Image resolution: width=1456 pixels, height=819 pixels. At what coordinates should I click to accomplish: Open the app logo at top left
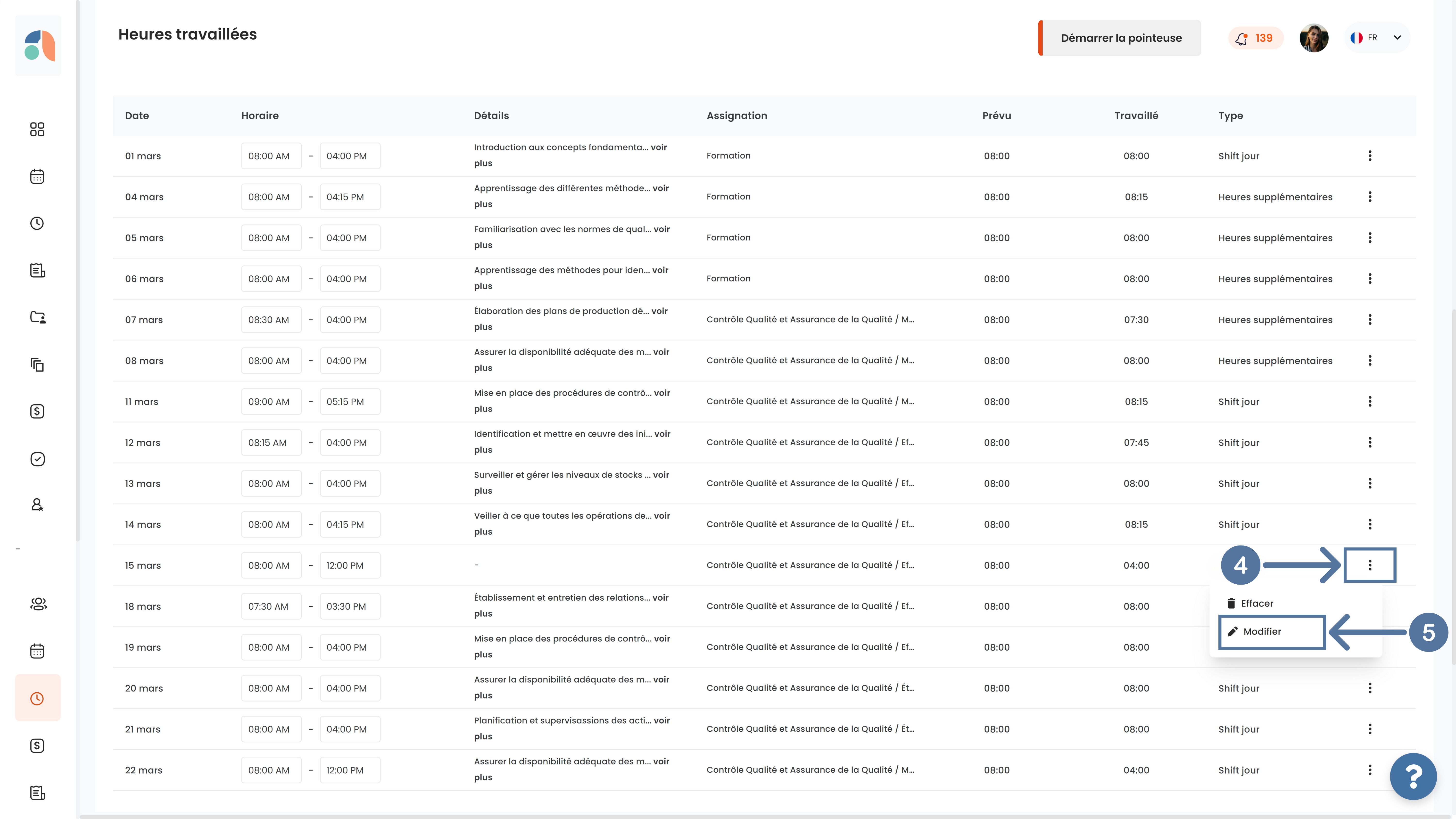click(x=38, y=45)
